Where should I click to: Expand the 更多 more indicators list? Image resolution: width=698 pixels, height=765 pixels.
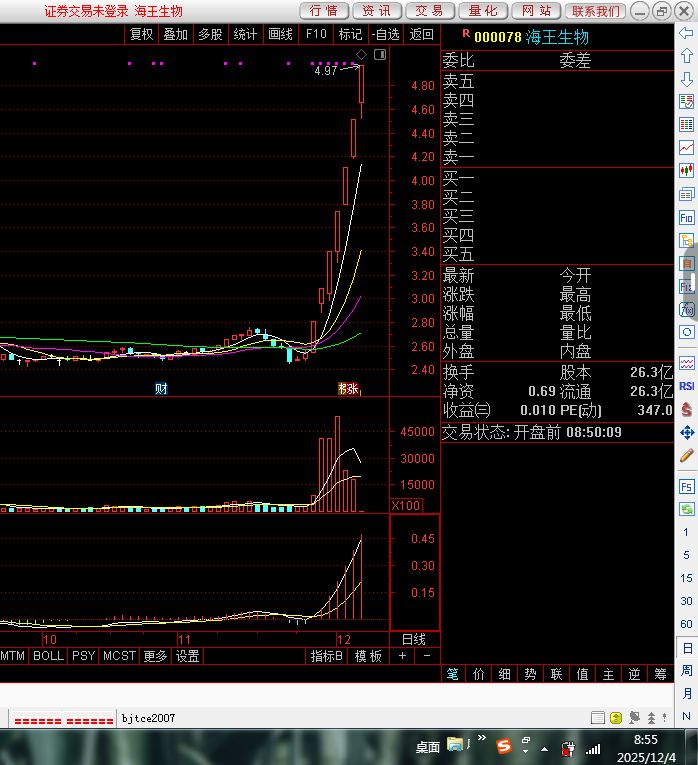[155, 656]
